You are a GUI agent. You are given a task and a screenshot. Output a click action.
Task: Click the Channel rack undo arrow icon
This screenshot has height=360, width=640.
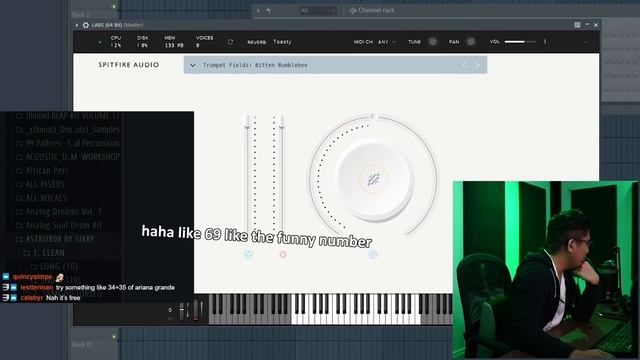coord(268,10)
